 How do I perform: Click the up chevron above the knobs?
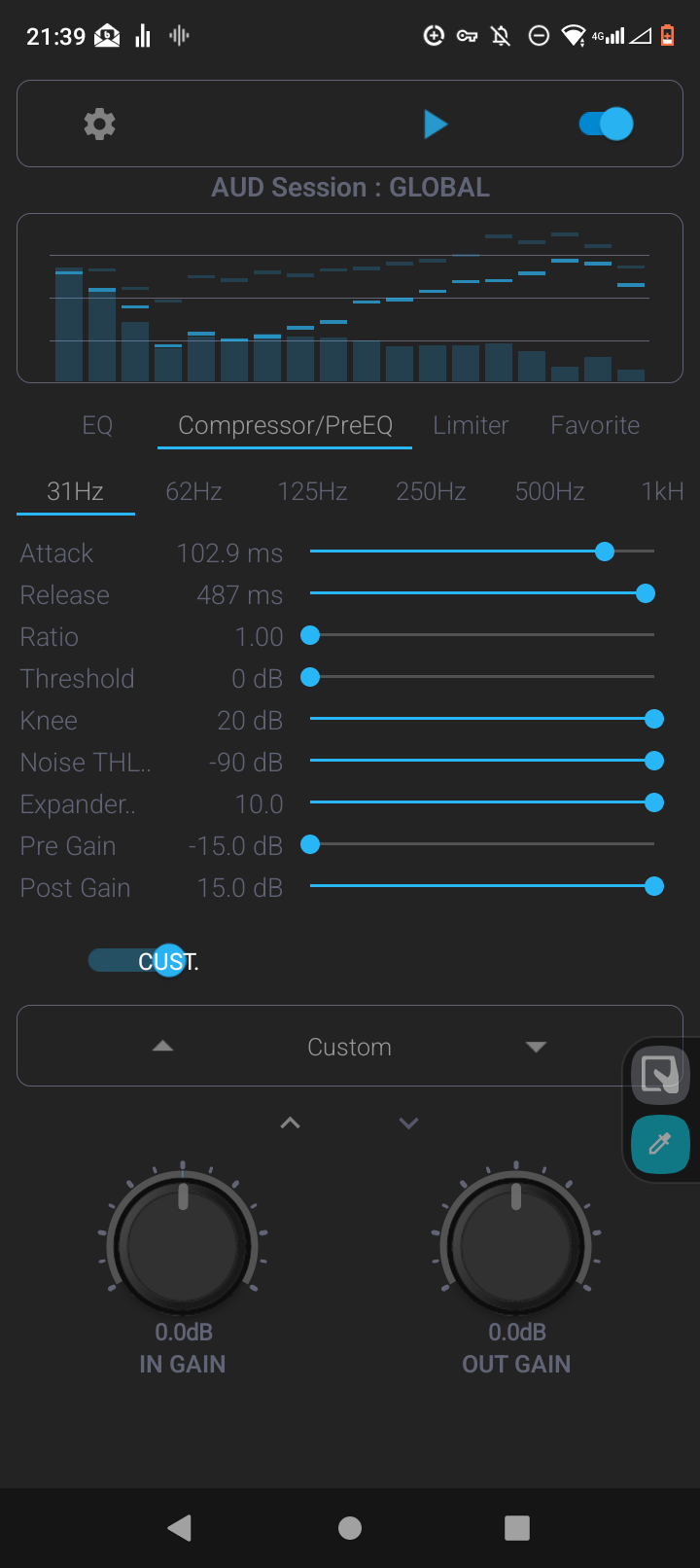290,1123
